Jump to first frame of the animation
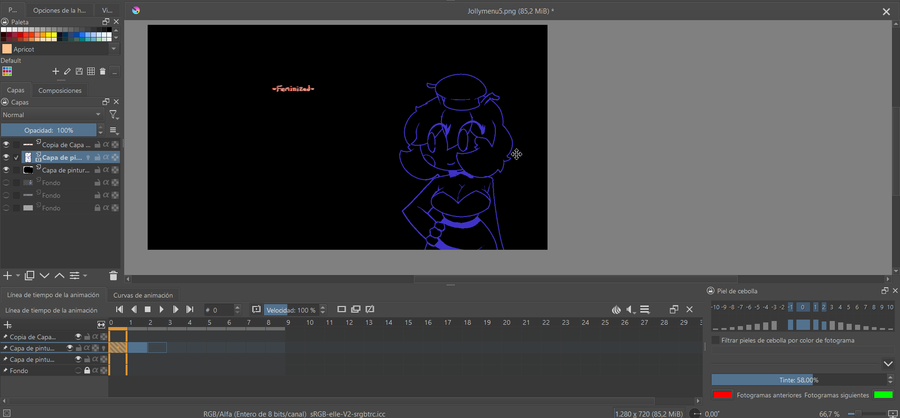The width and height of the screenshot is (900, 418). (x=119, y=309)
